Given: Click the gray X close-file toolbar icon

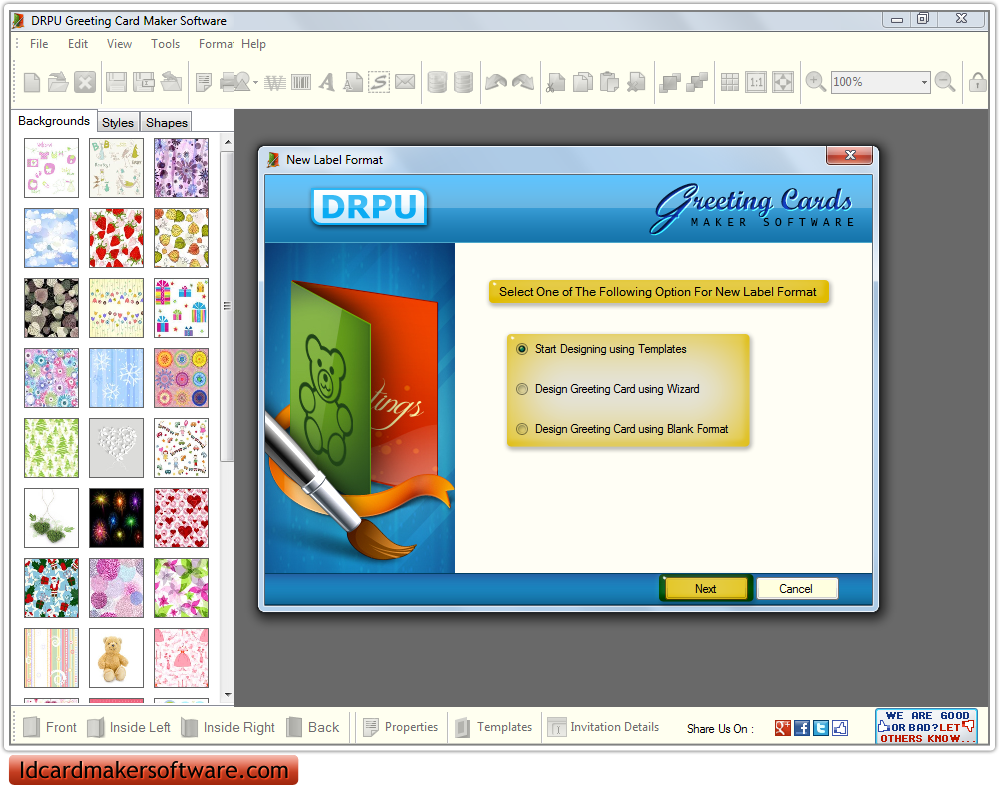Looking at the screenshot, I should point(85,82).
